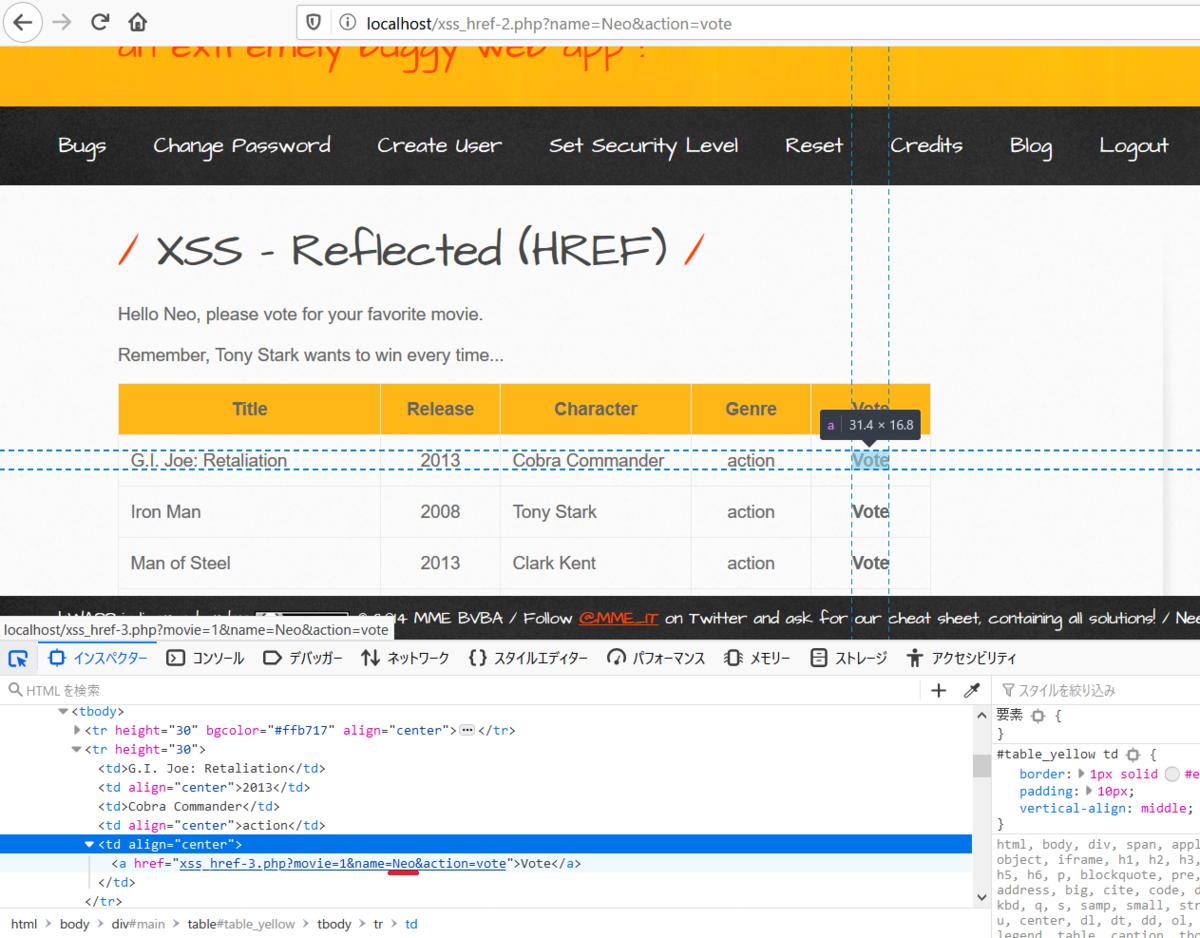Image resolution: width=1200 pixels, height=938 pixels.
Task: Open the Bugs menu item
Action: [82, 146]
